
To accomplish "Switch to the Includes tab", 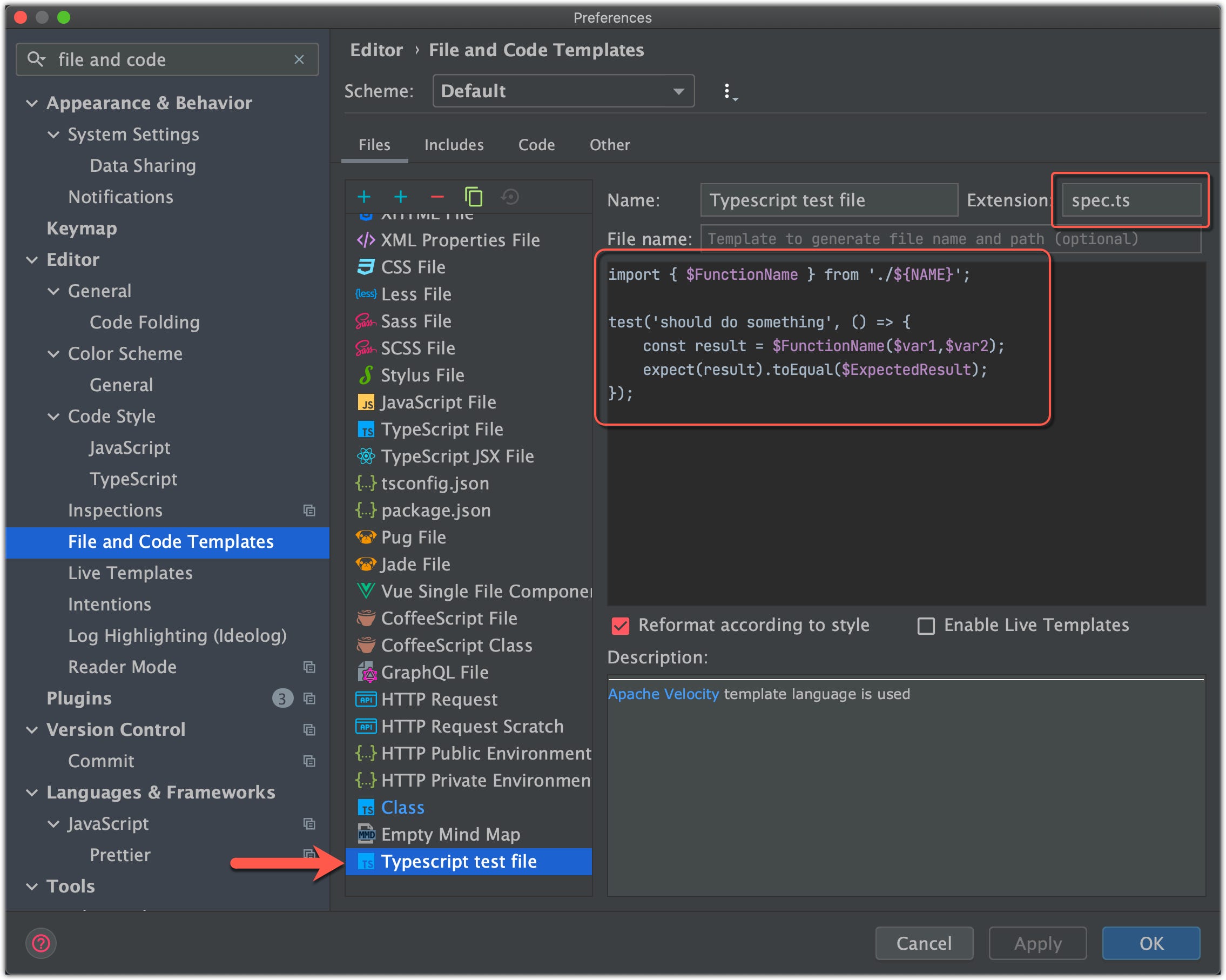I will (453, 145).
